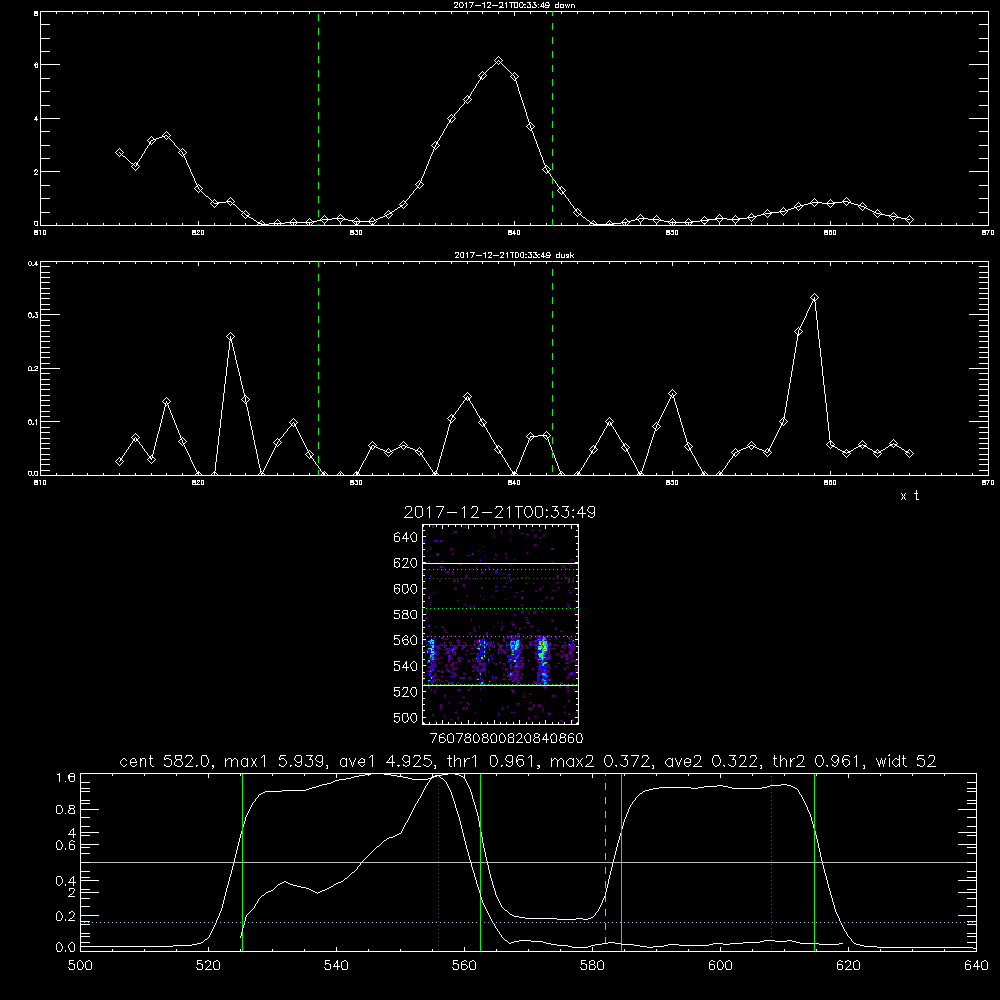Click the '580' label on bottom plot x-axis

coord(592,966)
